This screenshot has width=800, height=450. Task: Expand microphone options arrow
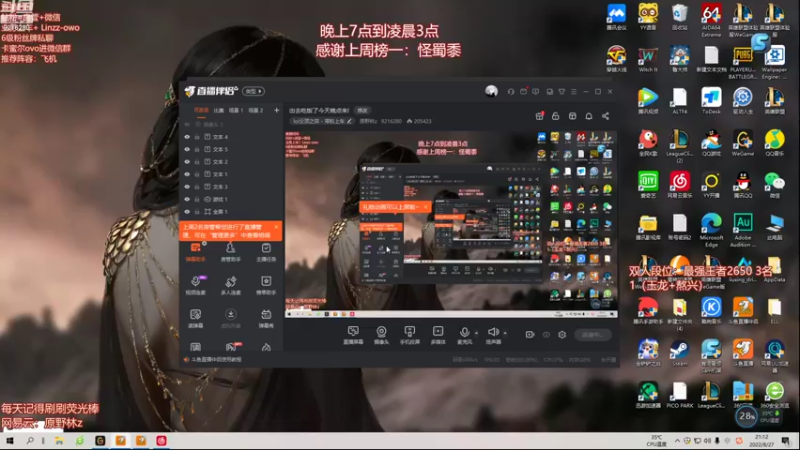(x=477, y=333)
